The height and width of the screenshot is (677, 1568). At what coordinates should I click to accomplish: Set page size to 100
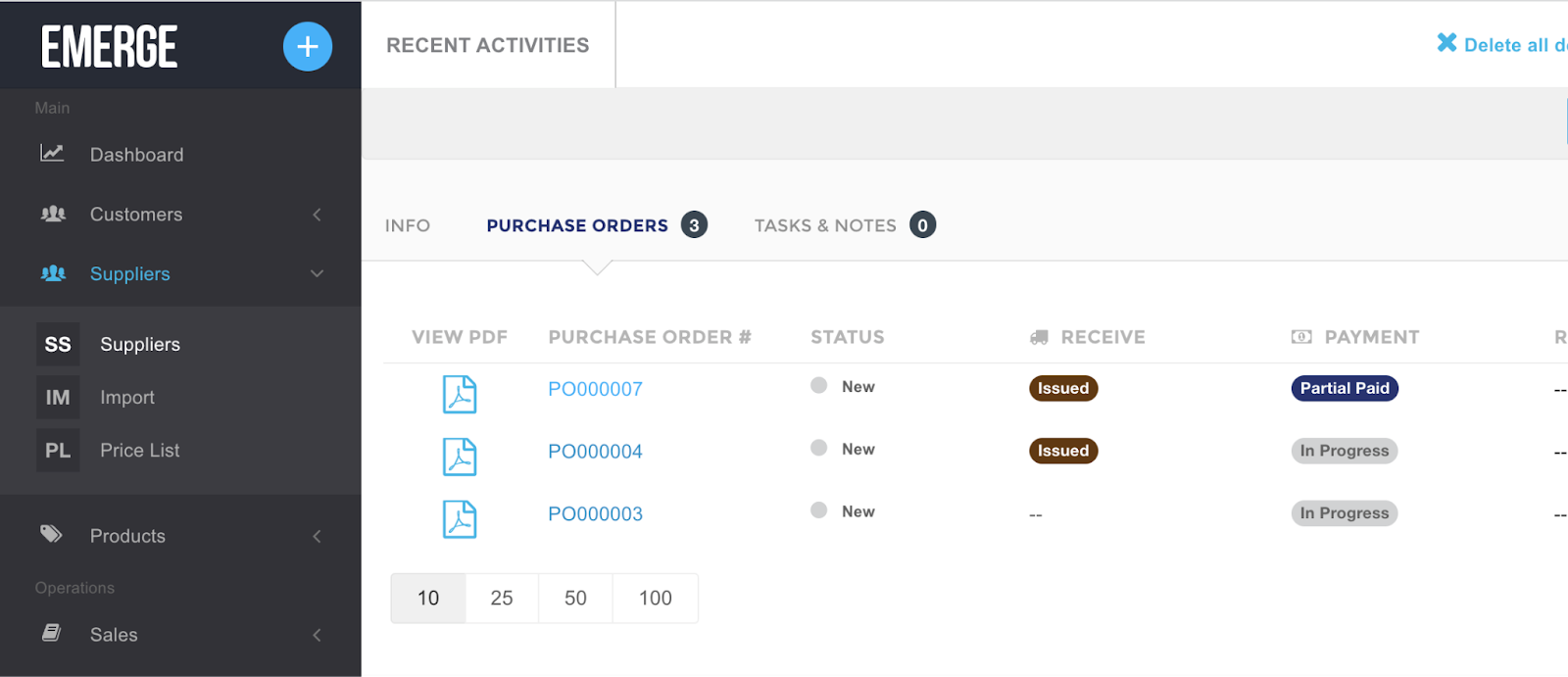(x=655, y=598)
